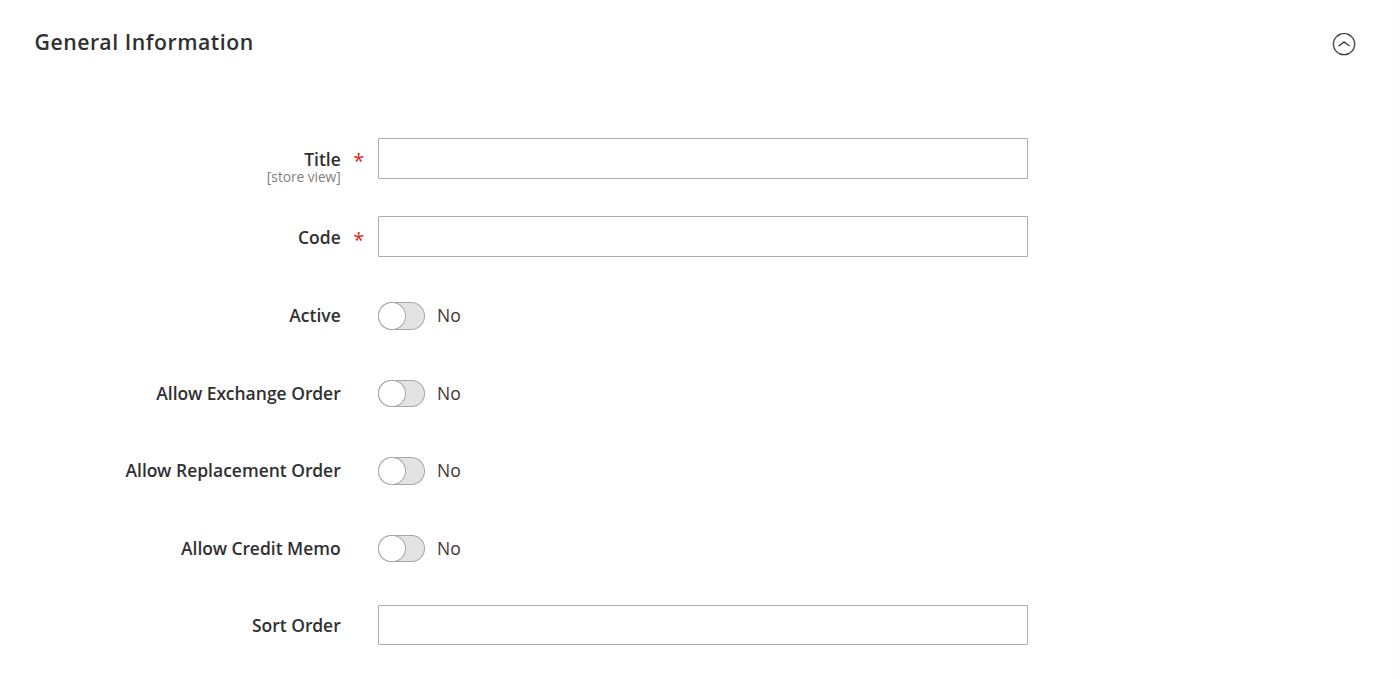Click "No" text next to Allow Credit Memo
The image size is (1400, 679).
(x=449, y=549)
